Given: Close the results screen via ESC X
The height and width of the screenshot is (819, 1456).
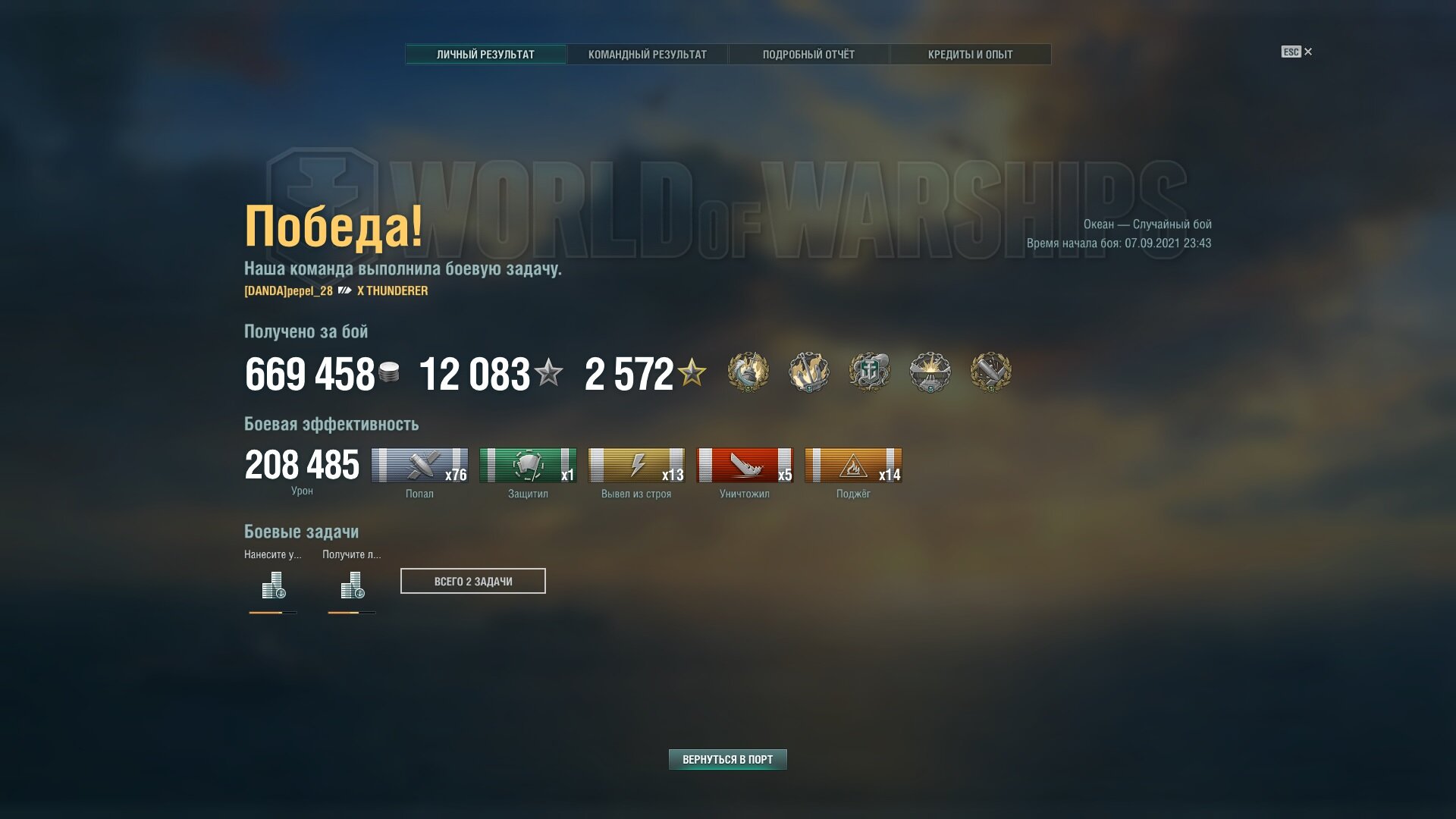Looking at the screenshot, I should coord(1297,52).
